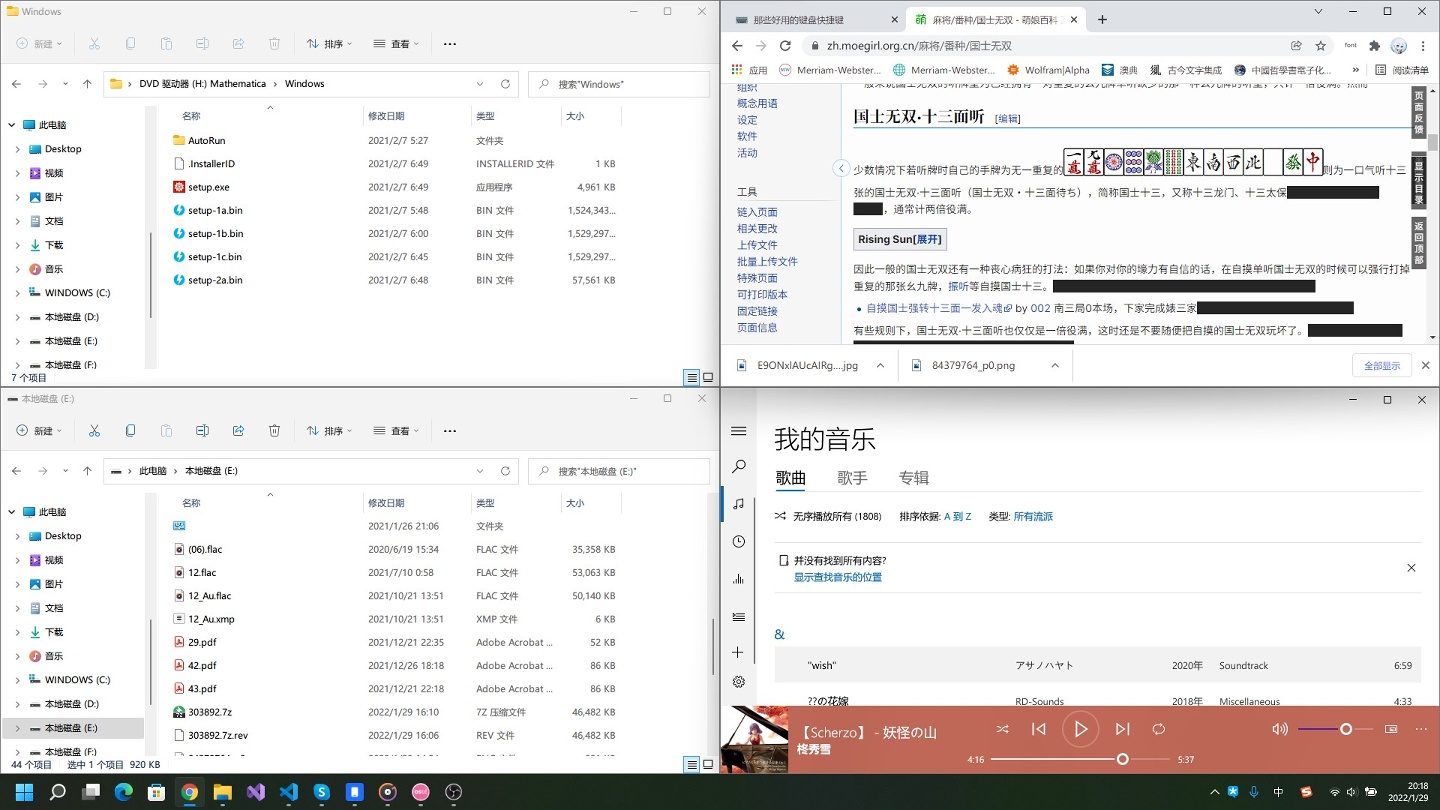
Task: Open sort order A 到 Z dropdown
Action: (x=957, y=517)
